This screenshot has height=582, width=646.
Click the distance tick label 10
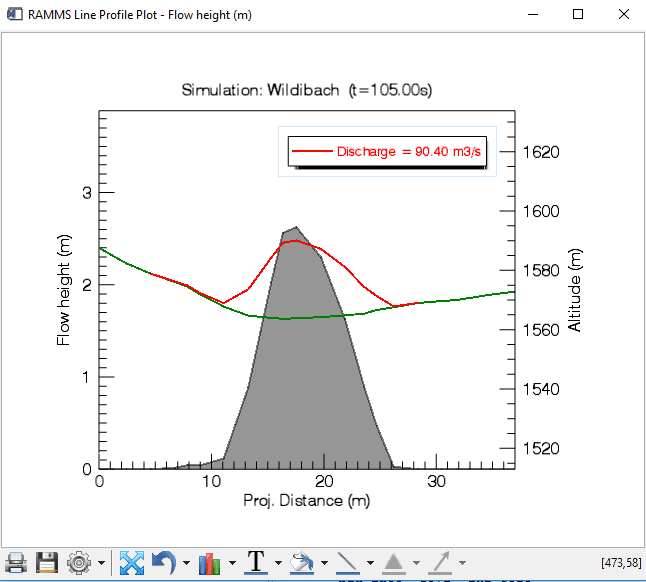click(211, 481)
